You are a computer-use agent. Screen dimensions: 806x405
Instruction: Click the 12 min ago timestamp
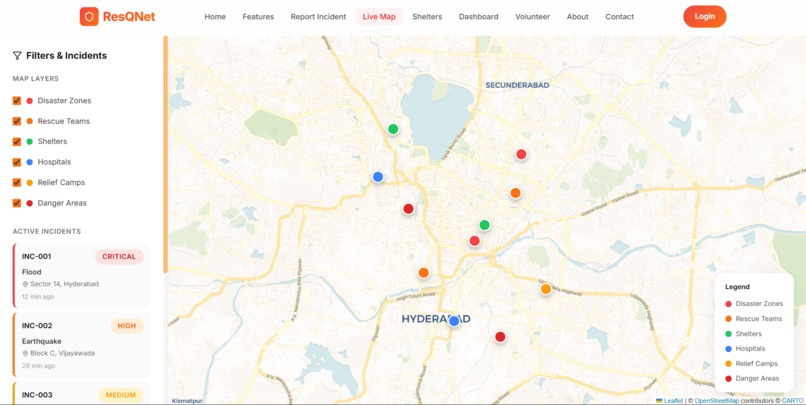coord(38,297)
